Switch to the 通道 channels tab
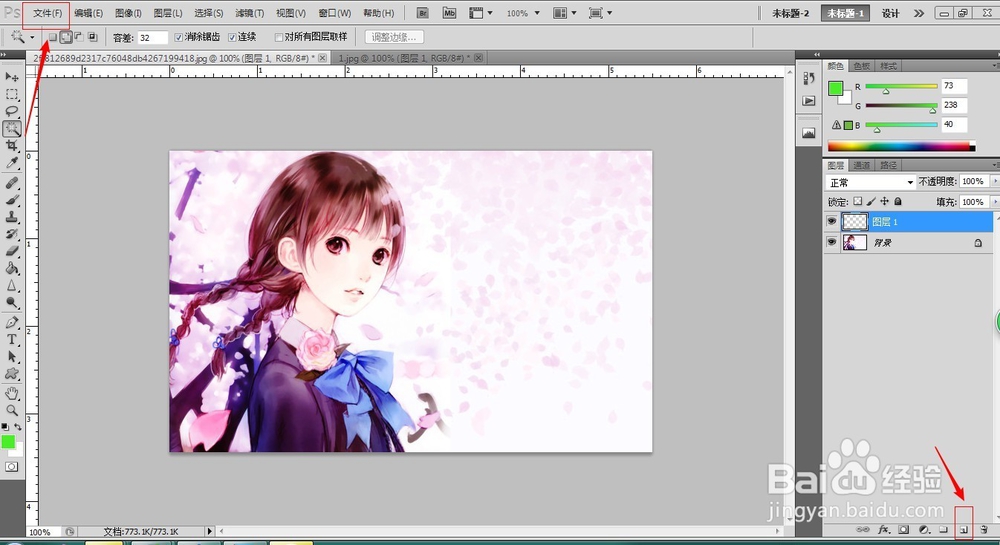Screen dimensions: 1000x545 click(x=862, y=165)
